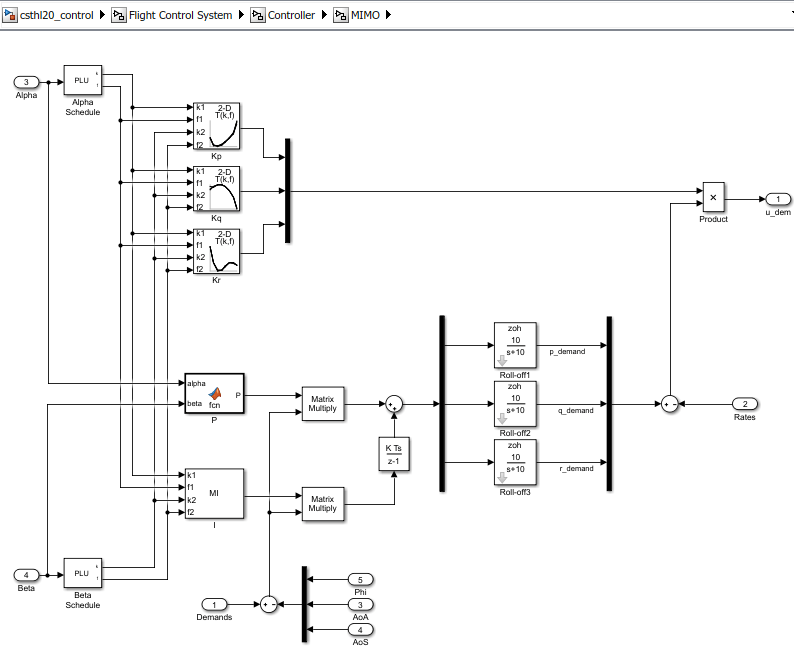Expand arrow after MIMO breadcrumb

388,15
